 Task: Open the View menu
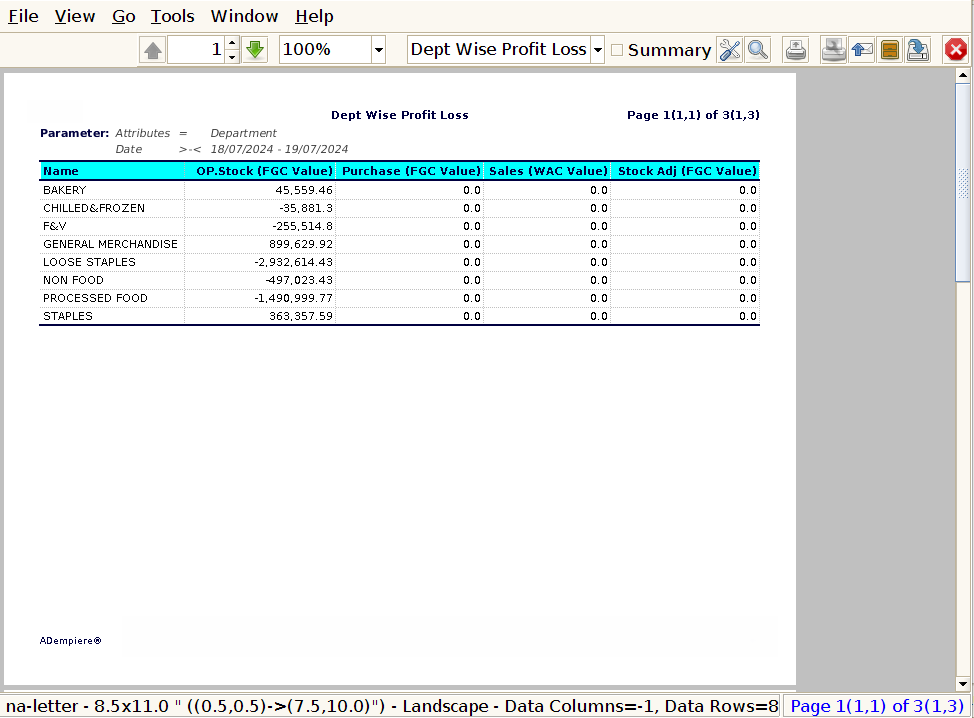75,16
